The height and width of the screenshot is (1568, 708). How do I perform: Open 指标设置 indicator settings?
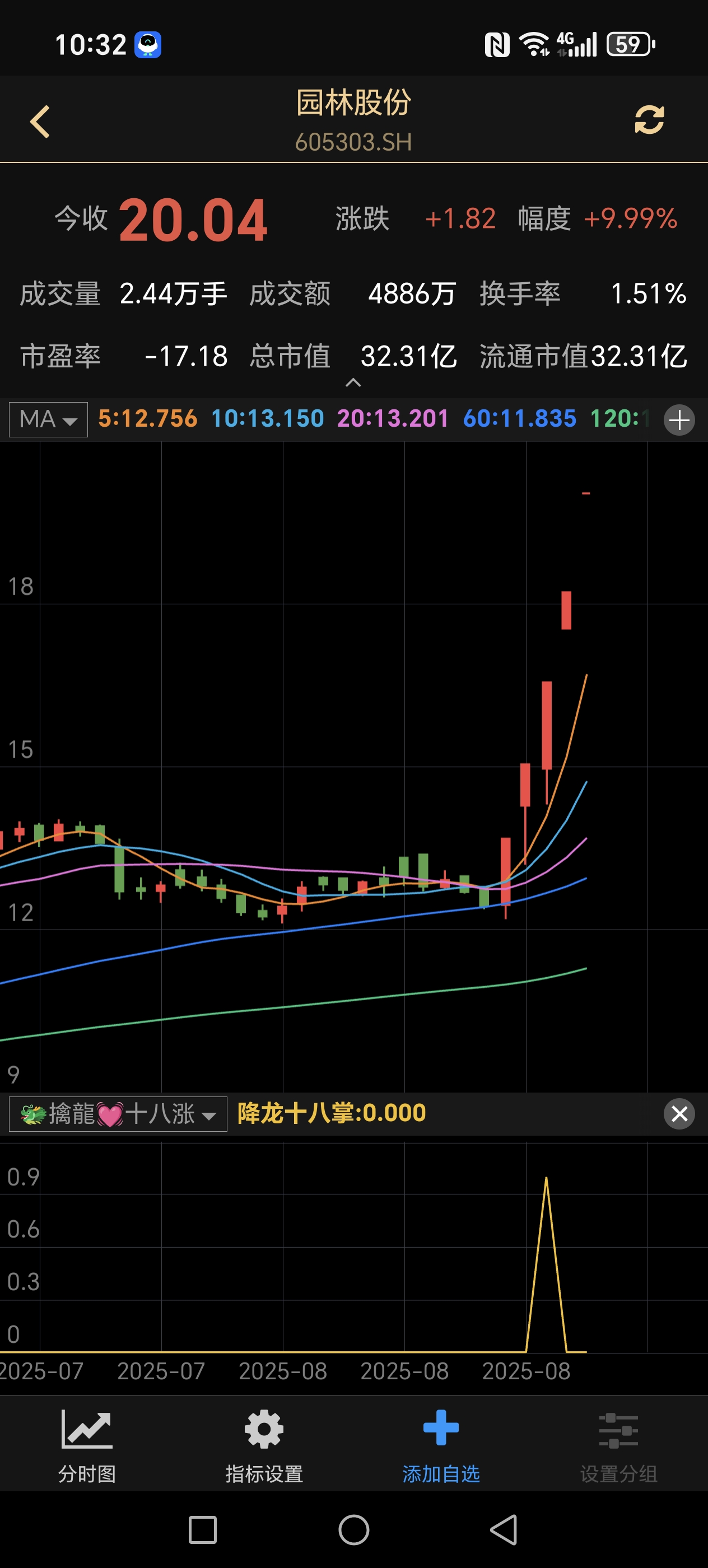pos(264,1446)
